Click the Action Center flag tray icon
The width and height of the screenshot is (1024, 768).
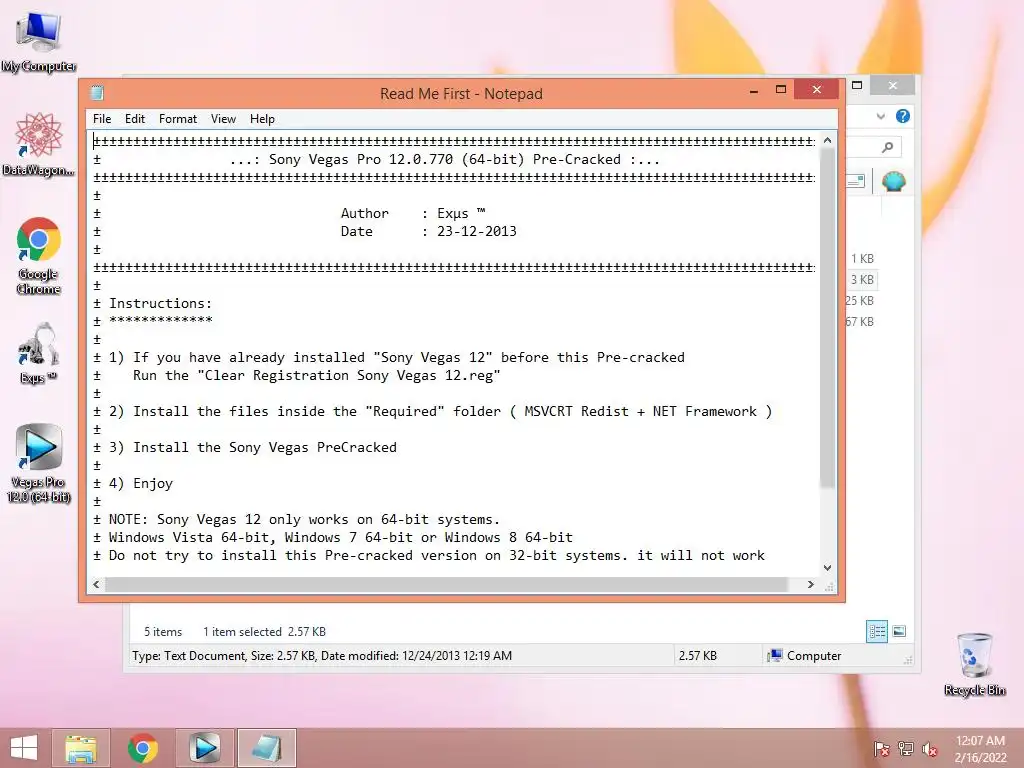tap(882, 748)
